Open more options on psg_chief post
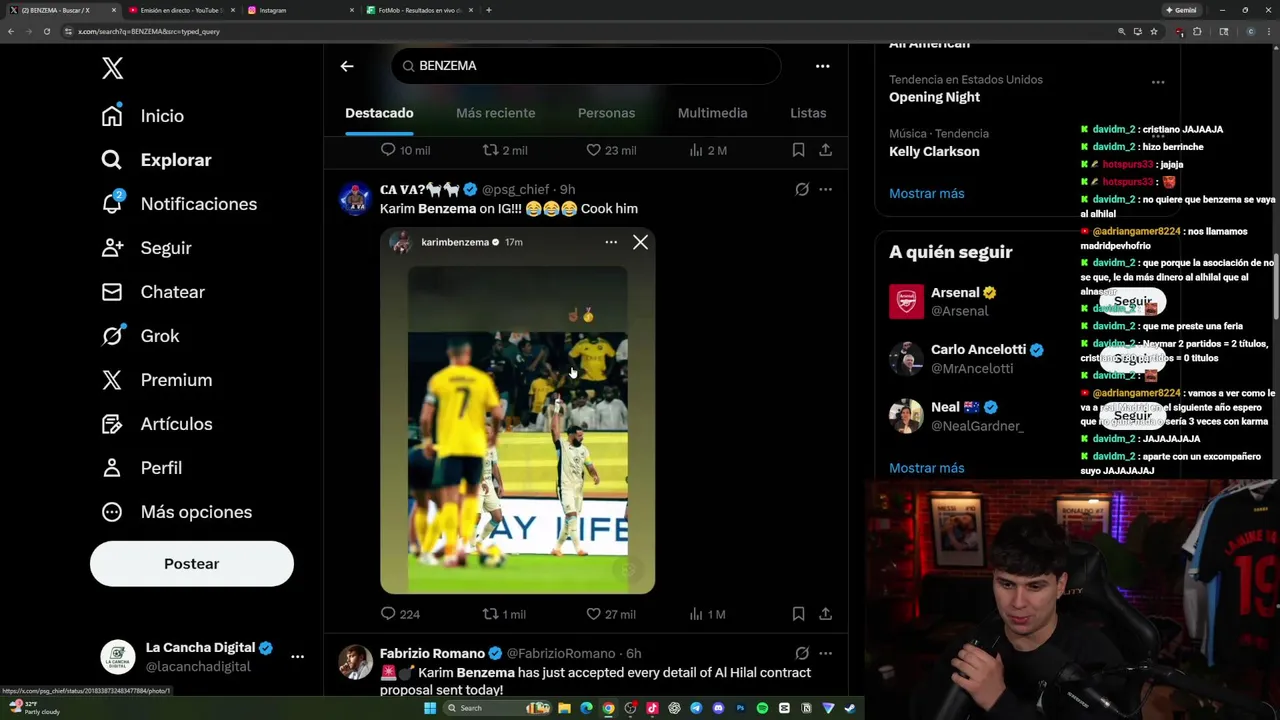1280x720 pixels. [x=825, y=189]
